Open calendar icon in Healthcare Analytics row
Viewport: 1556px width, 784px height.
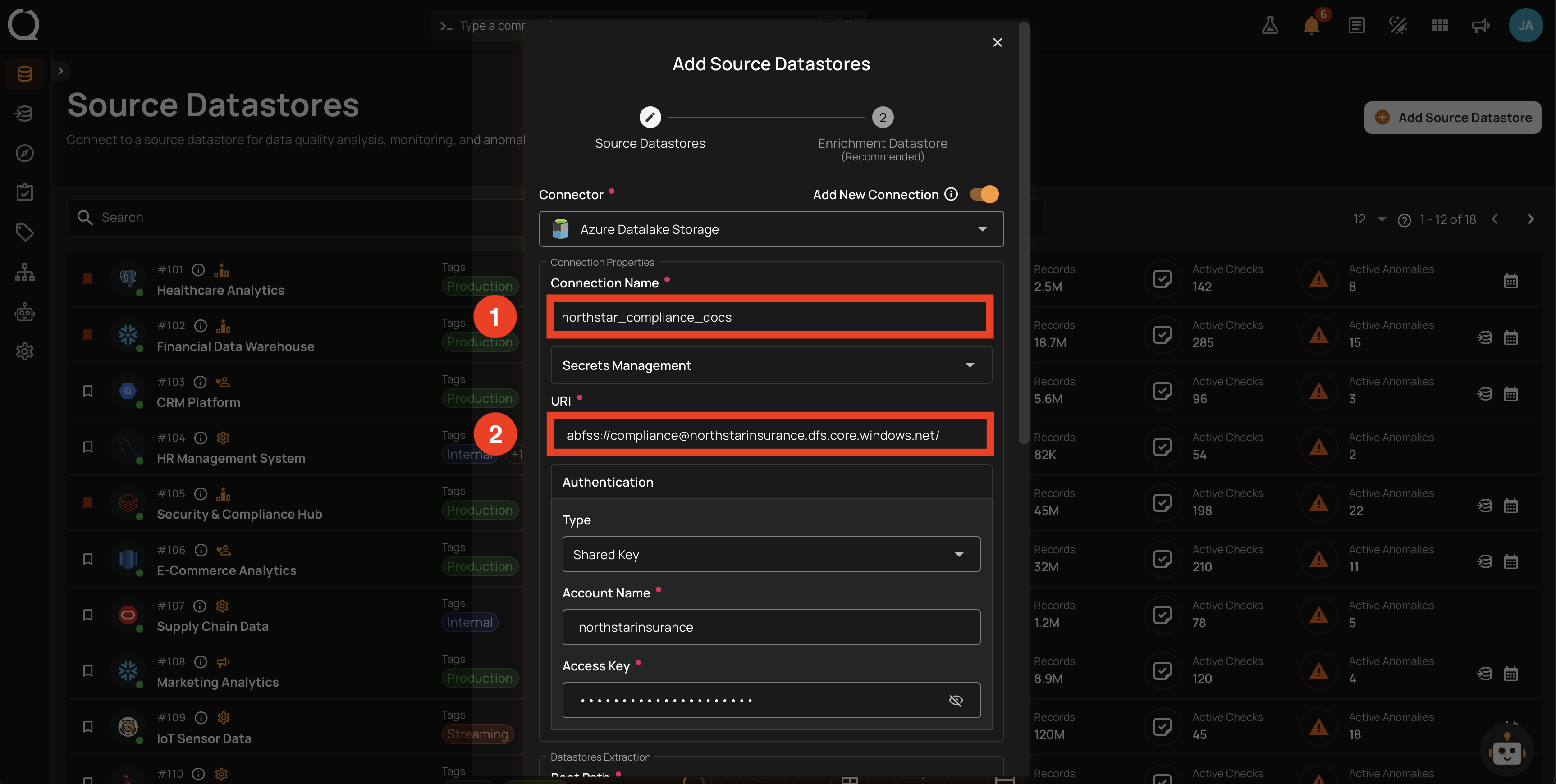1510,281
